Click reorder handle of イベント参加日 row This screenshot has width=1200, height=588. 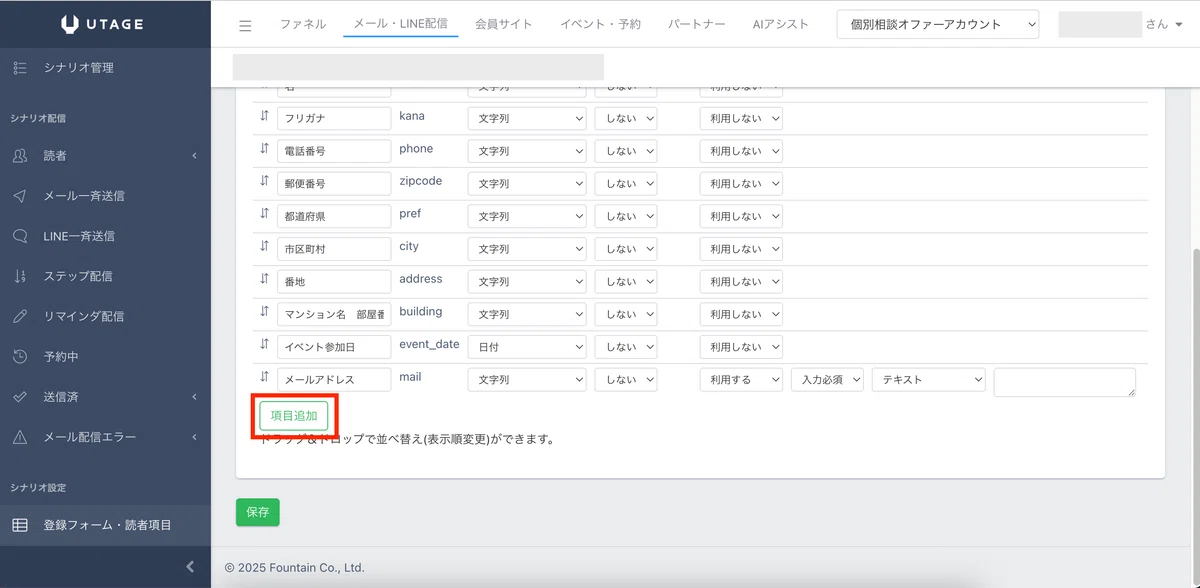(264, 344)
